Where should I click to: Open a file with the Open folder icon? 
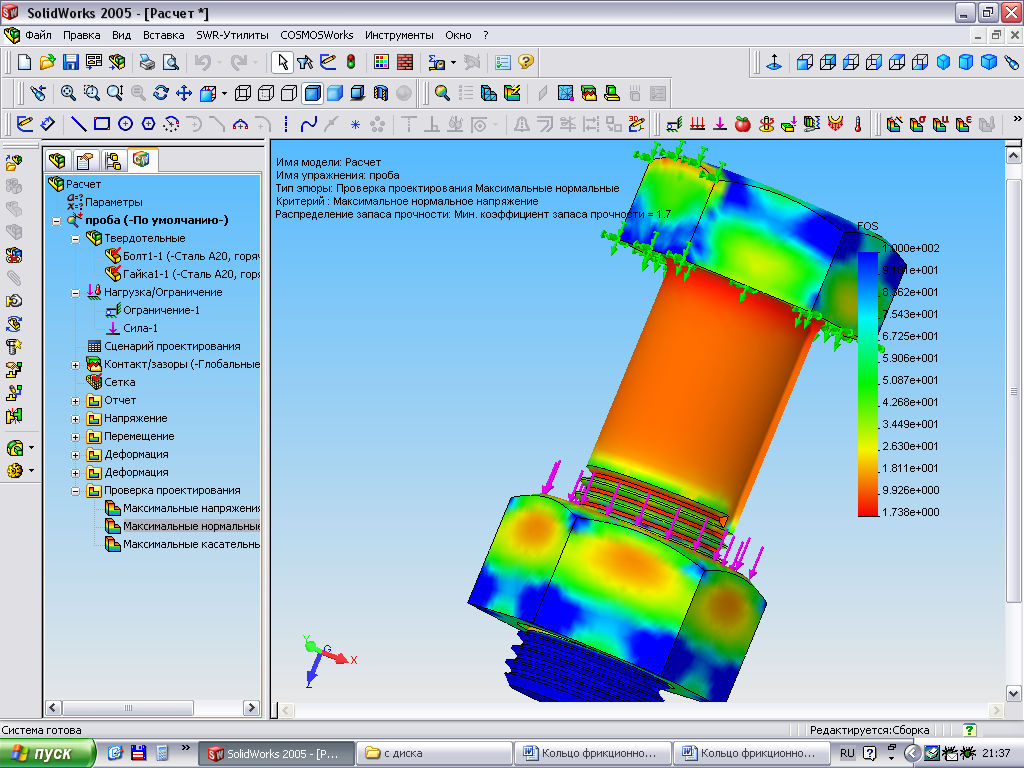tap(47, 62)
